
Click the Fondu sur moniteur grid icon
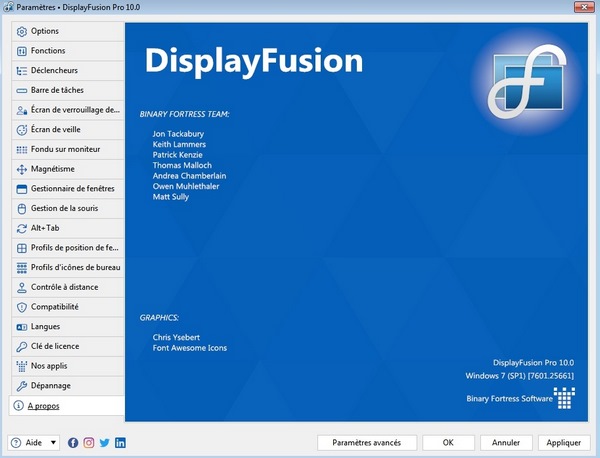22,150
